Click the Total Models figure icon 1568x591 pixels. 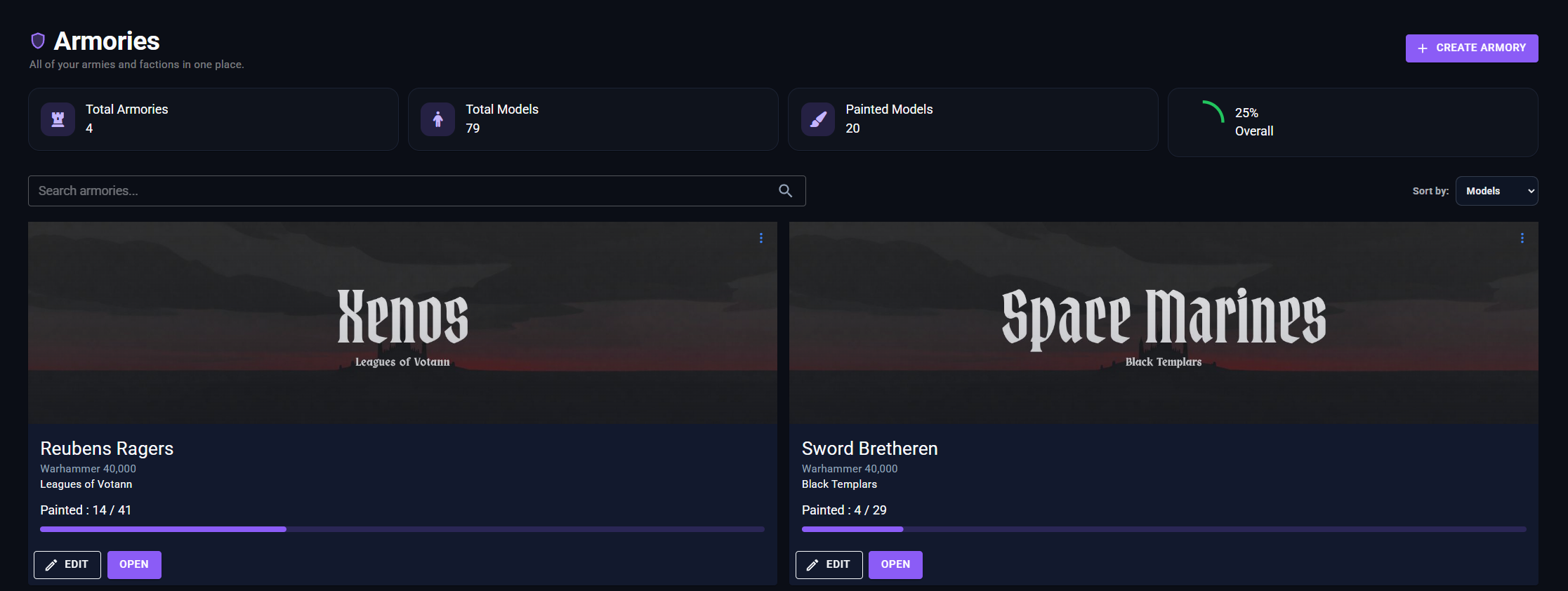437,119
